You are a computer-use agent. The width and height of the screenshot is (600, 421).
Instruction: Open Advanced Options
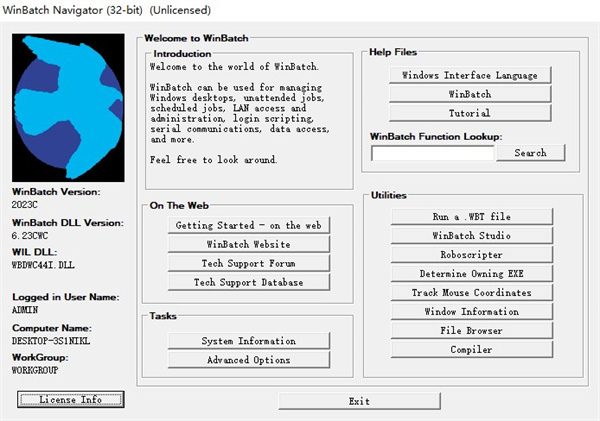coord(248,360)
